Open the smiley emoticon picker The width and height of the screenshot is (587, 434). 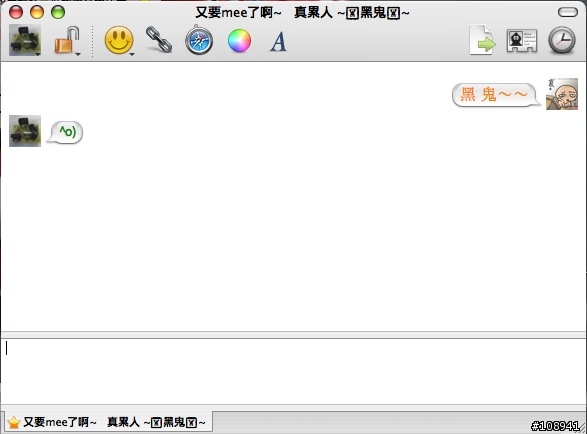tap(119, 40)
